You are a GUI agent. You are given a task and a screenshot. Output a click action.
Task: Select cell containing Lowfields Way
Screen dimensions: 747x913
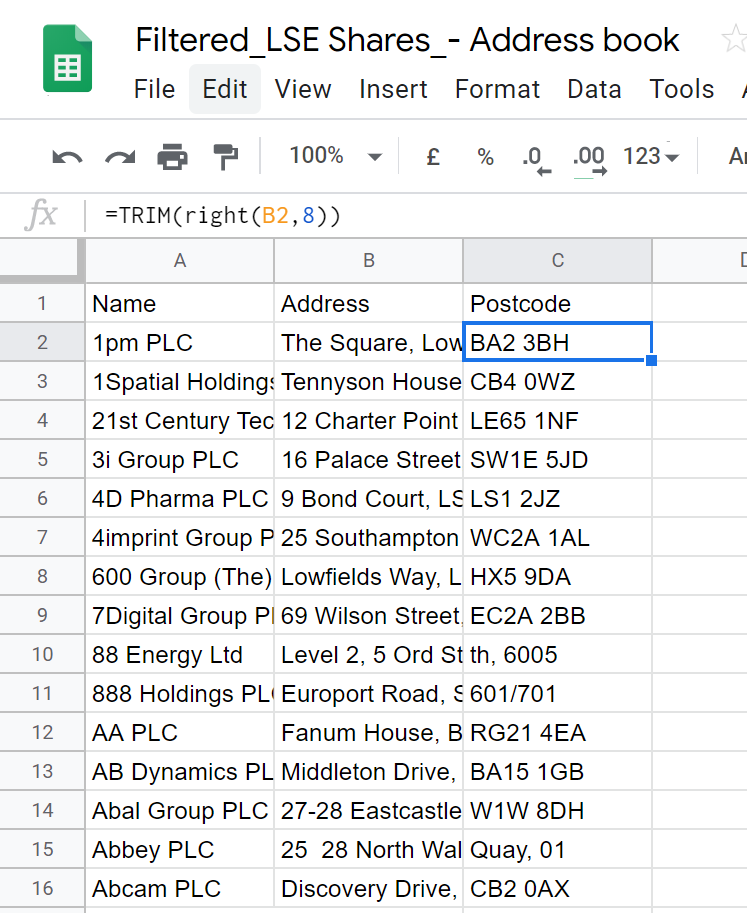click(x=369, y=576)
